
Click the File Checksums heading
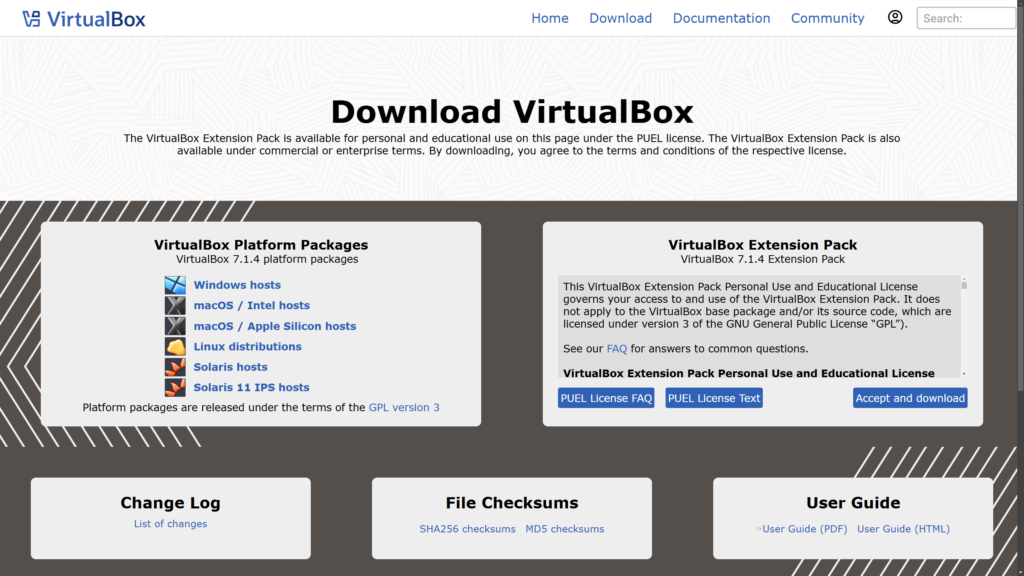(512, 503)
